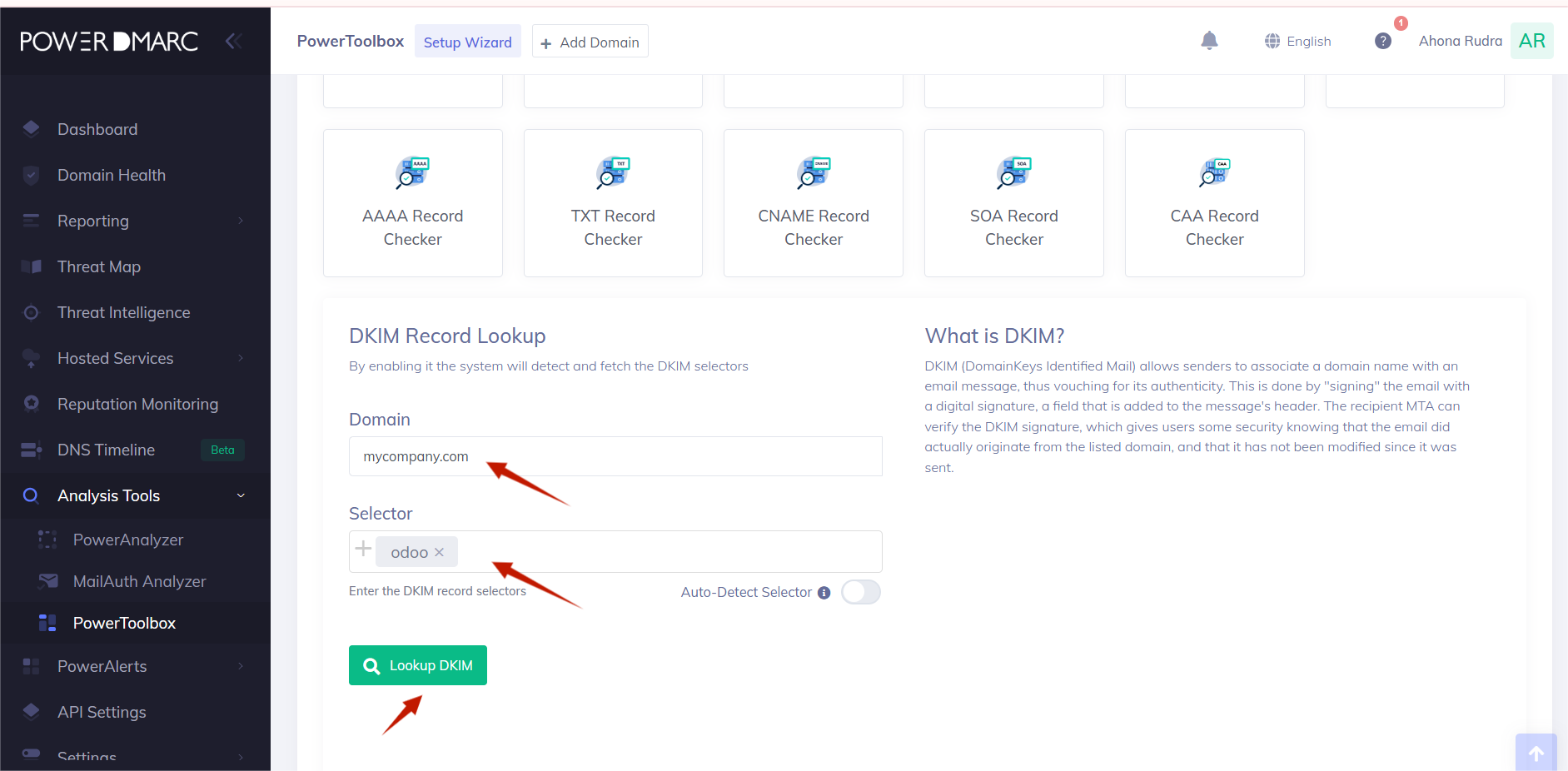
Task: Click the Domain input field
Action: tap(615, 456)
